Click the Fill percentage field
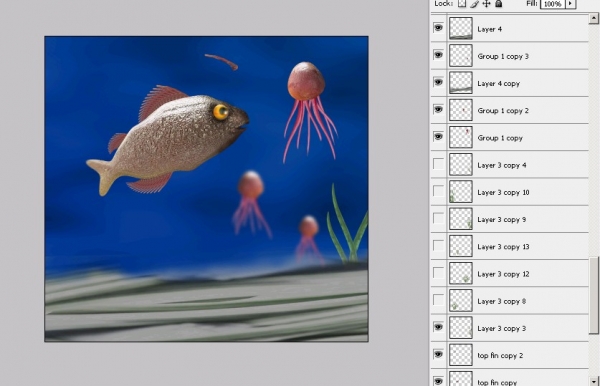The width and height of the screenshot is (600, 386). 553,4
